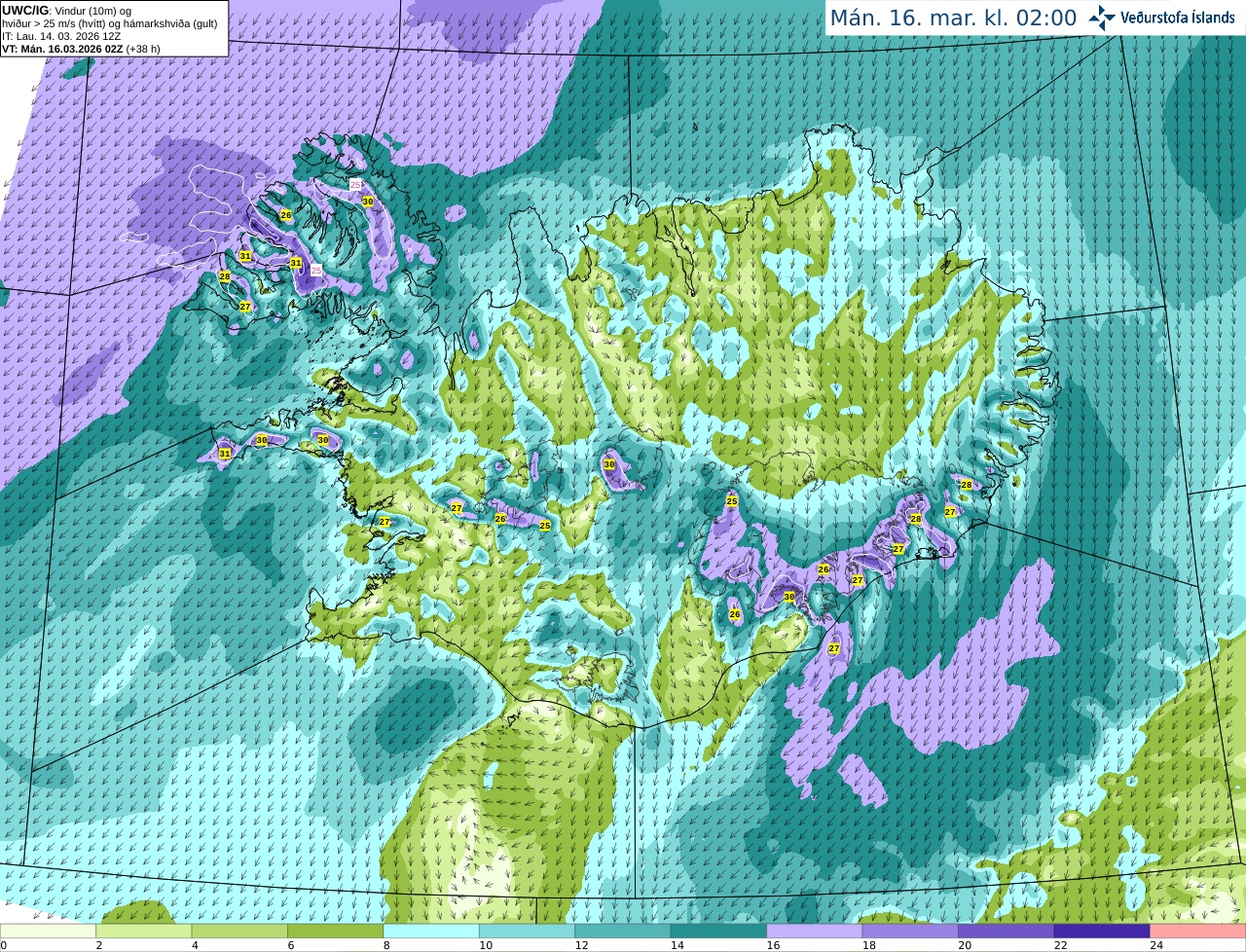Image resolution: width=1246 pixels, height=952 pixels.
Task: Click the legend scale label 8
Action: tap(386, 945)
